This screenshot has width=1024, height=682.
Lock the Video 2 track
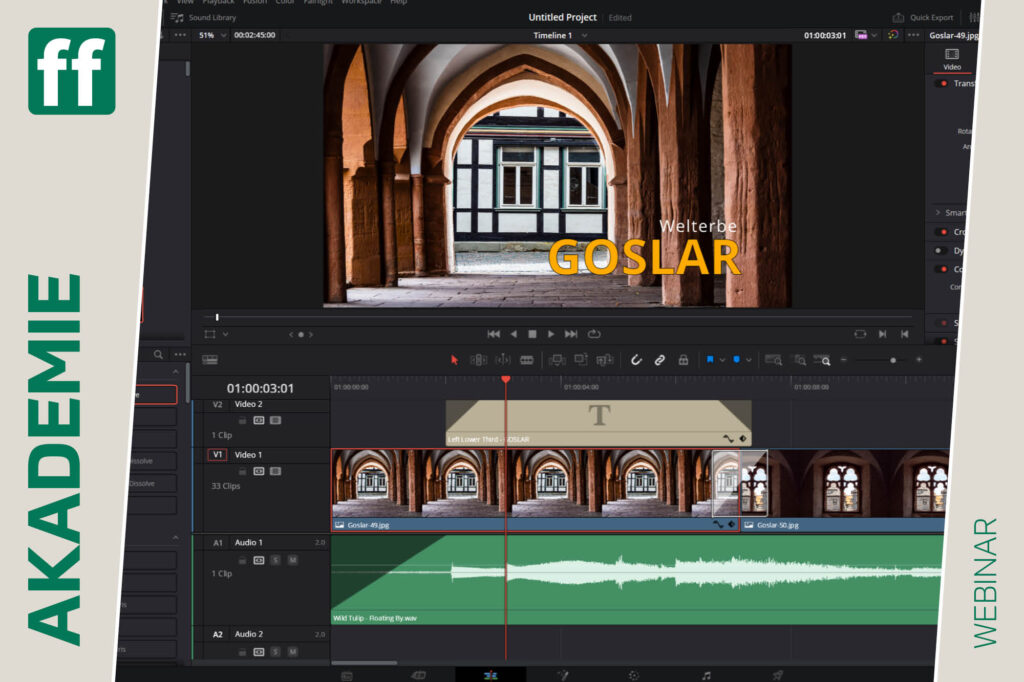click(x=243, y=421)
